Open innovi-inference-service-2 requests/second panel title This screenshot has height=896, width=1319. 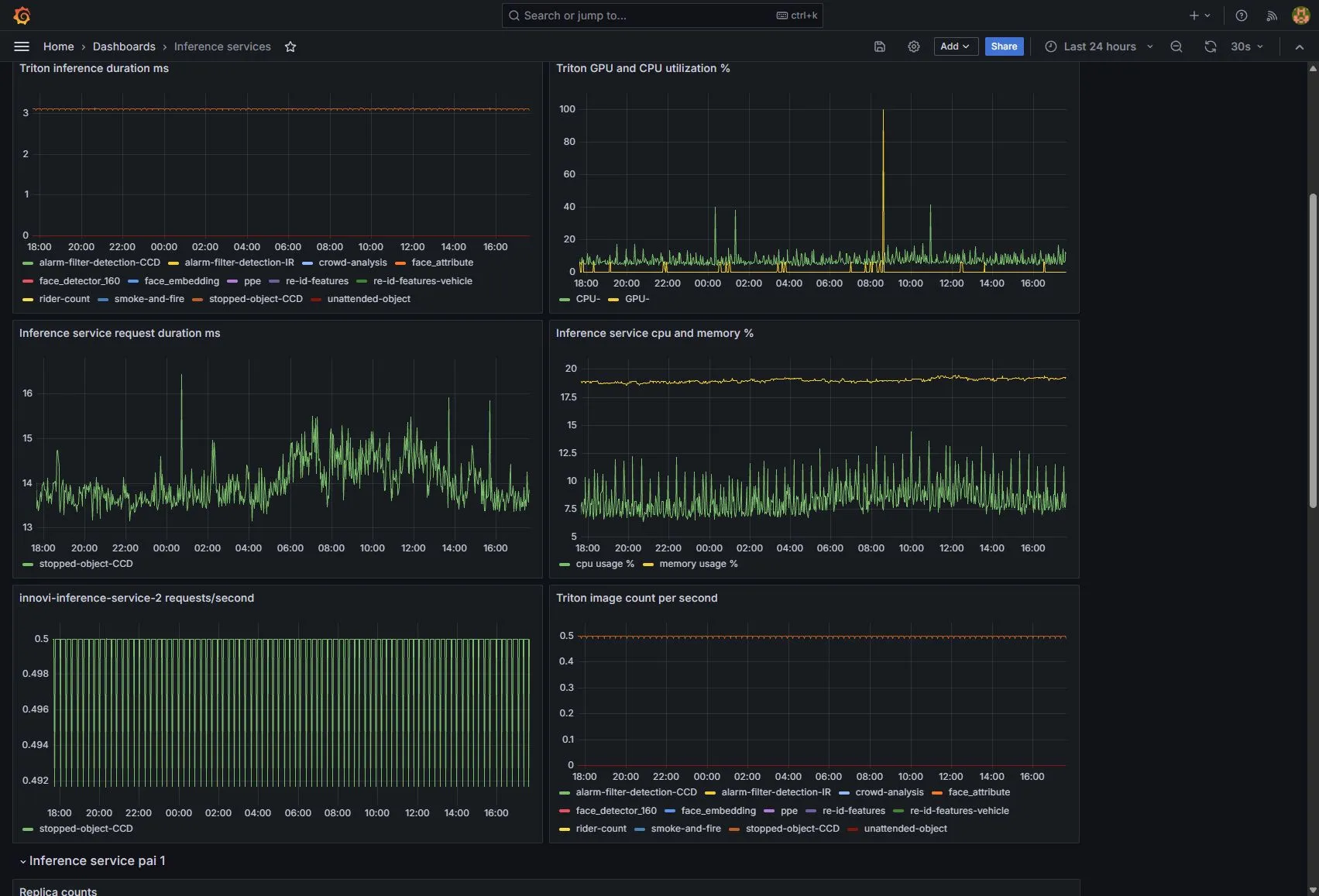[136, 598]
